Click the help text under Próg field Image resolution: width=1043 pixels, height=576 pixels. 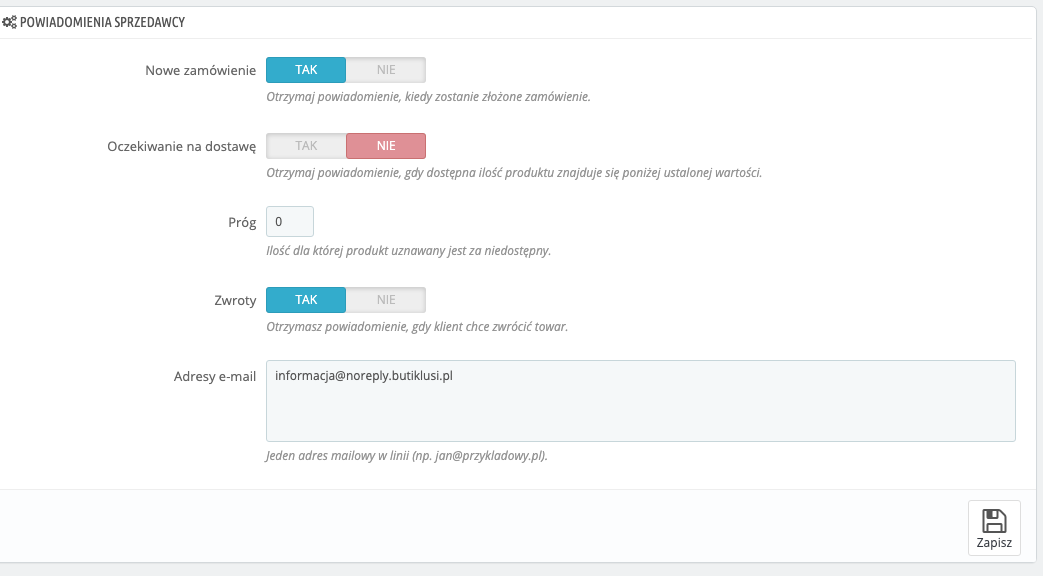tap(408, 251)
